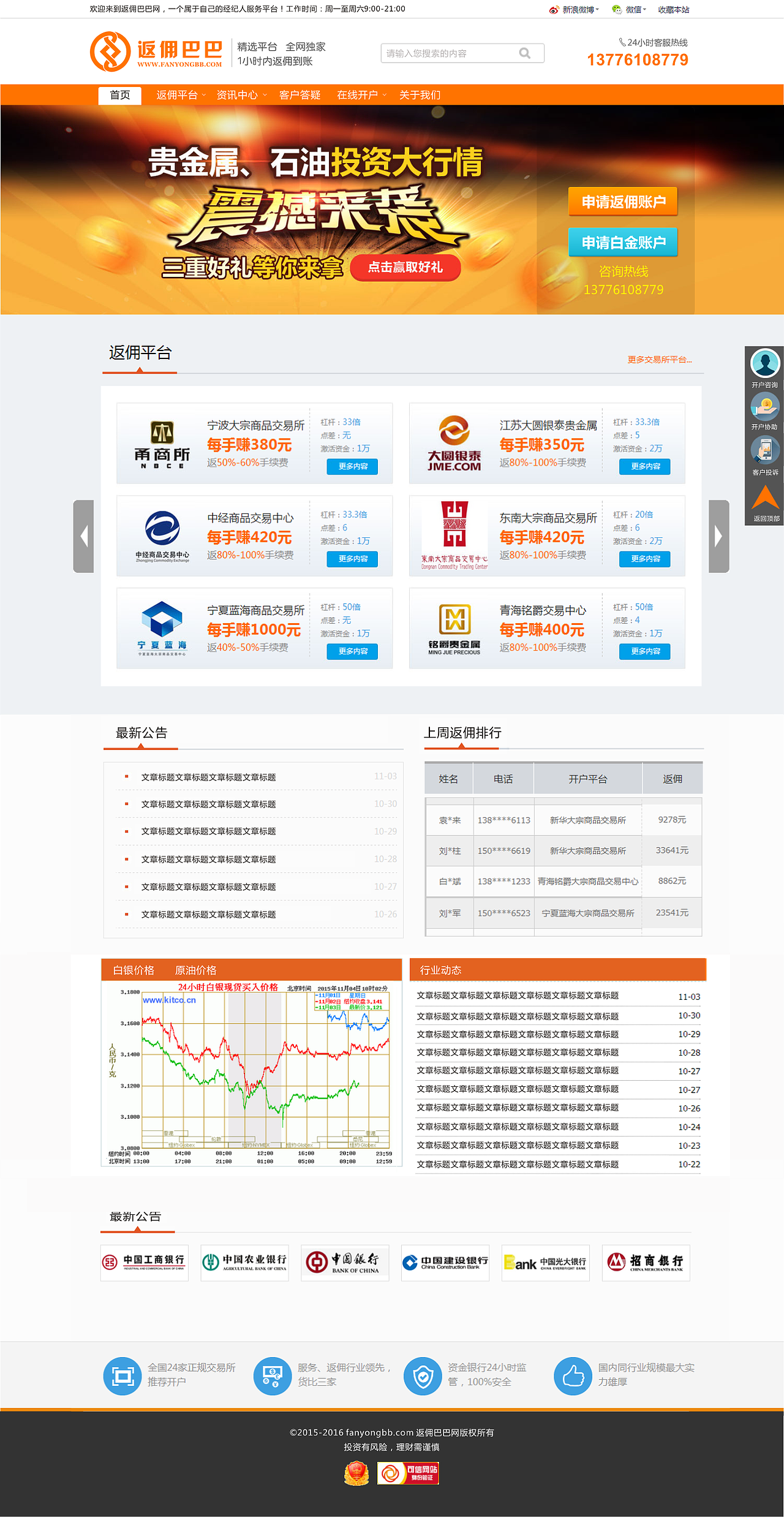Click the police emblem badge in footer
The width and height of the screenshot is (784, 1517).
[356, 1473]
